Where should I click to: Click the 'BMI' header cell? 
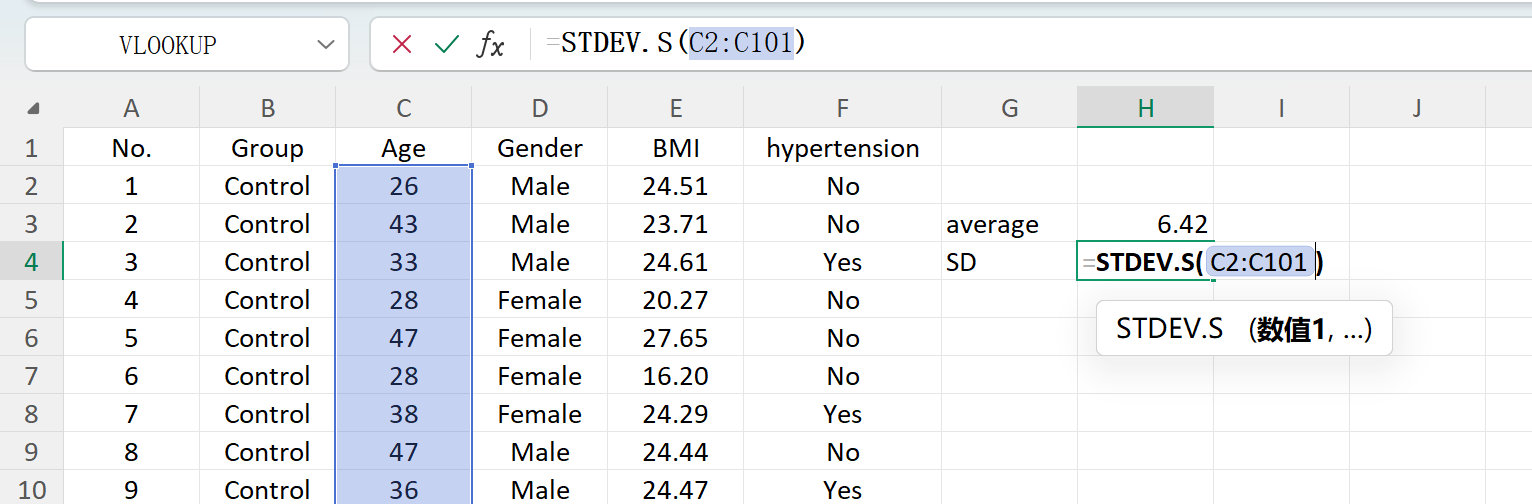point(676,148)
